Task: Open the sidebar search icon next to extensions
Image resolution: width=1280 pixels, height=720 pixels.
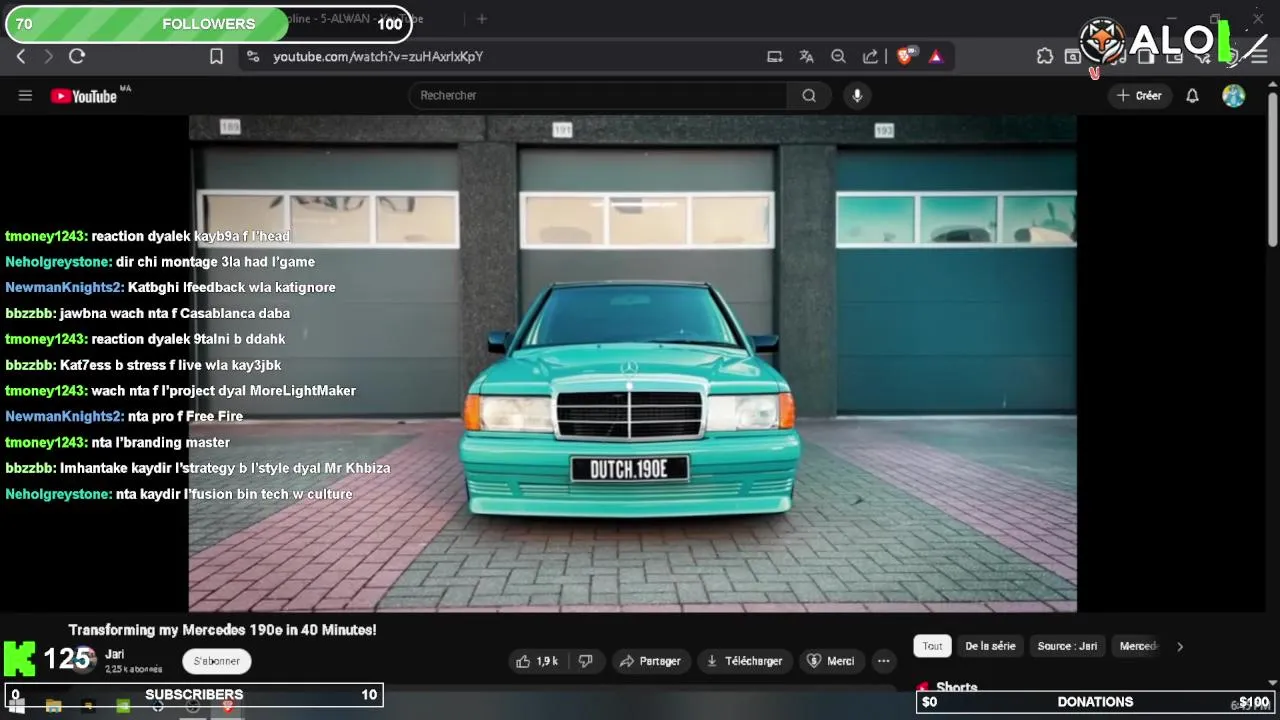Action: coord(1072,57)
